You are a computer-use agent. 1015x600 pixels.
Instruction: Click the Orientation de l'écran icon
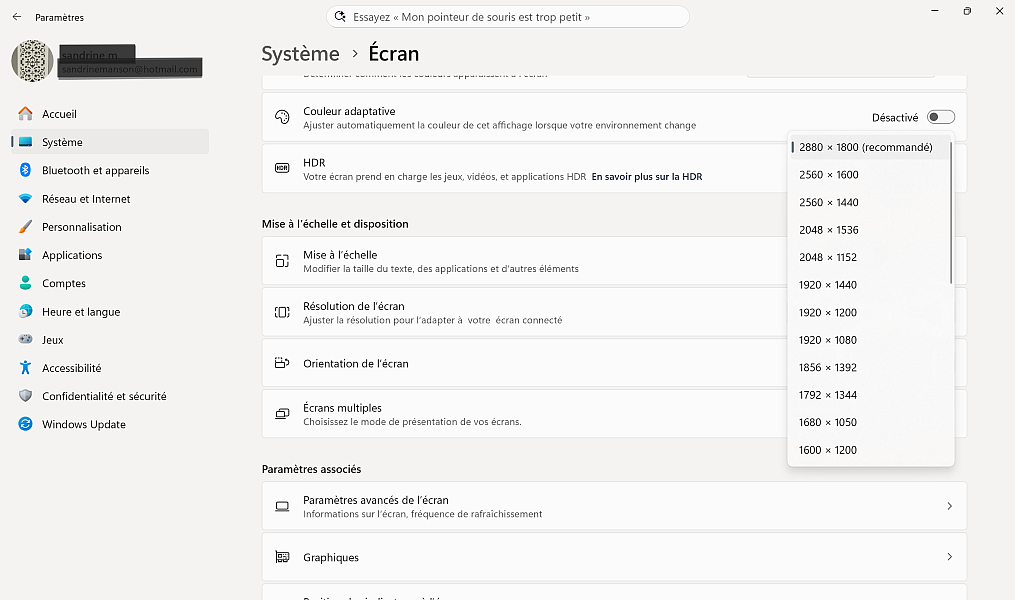click(x=282, y=363)
